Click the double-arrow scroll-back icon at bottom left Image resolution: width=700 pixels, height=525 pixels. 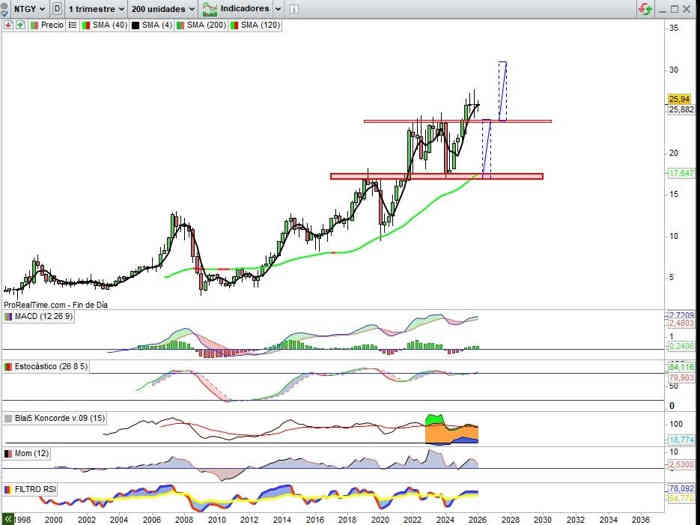8,519
